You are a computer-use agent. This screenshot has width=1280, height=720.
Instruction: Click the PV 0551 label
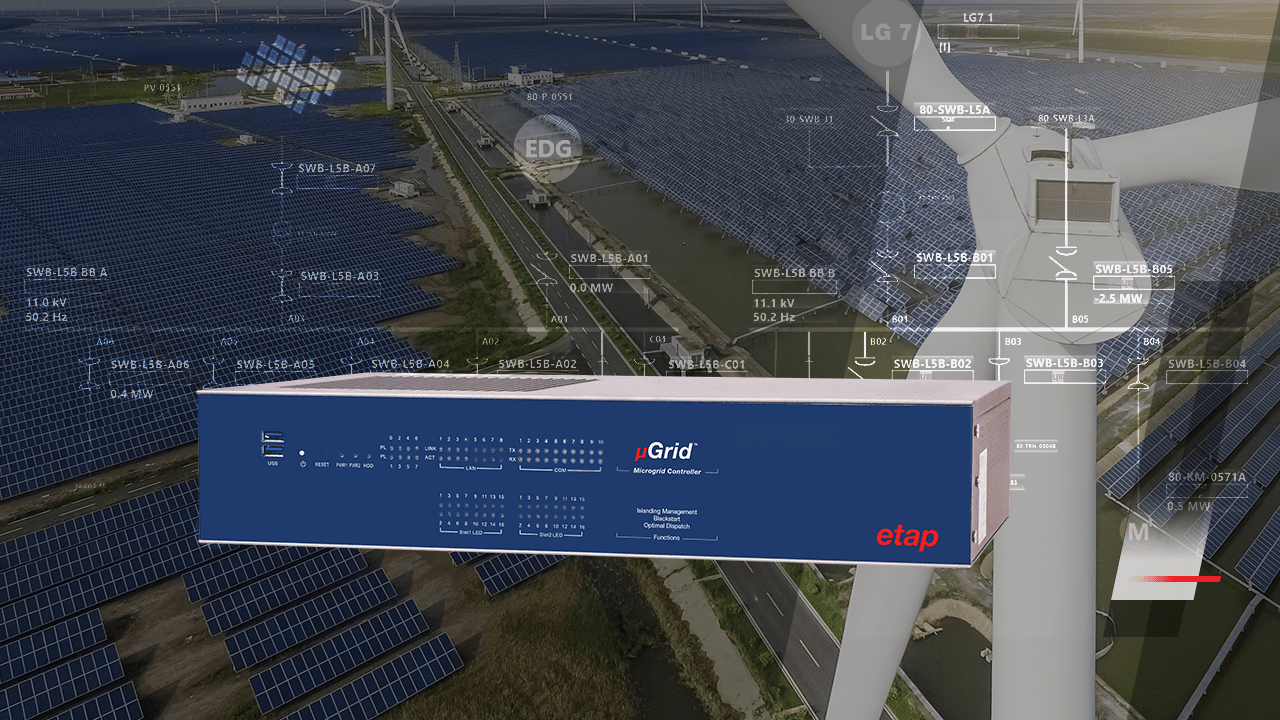pos(162,88)
